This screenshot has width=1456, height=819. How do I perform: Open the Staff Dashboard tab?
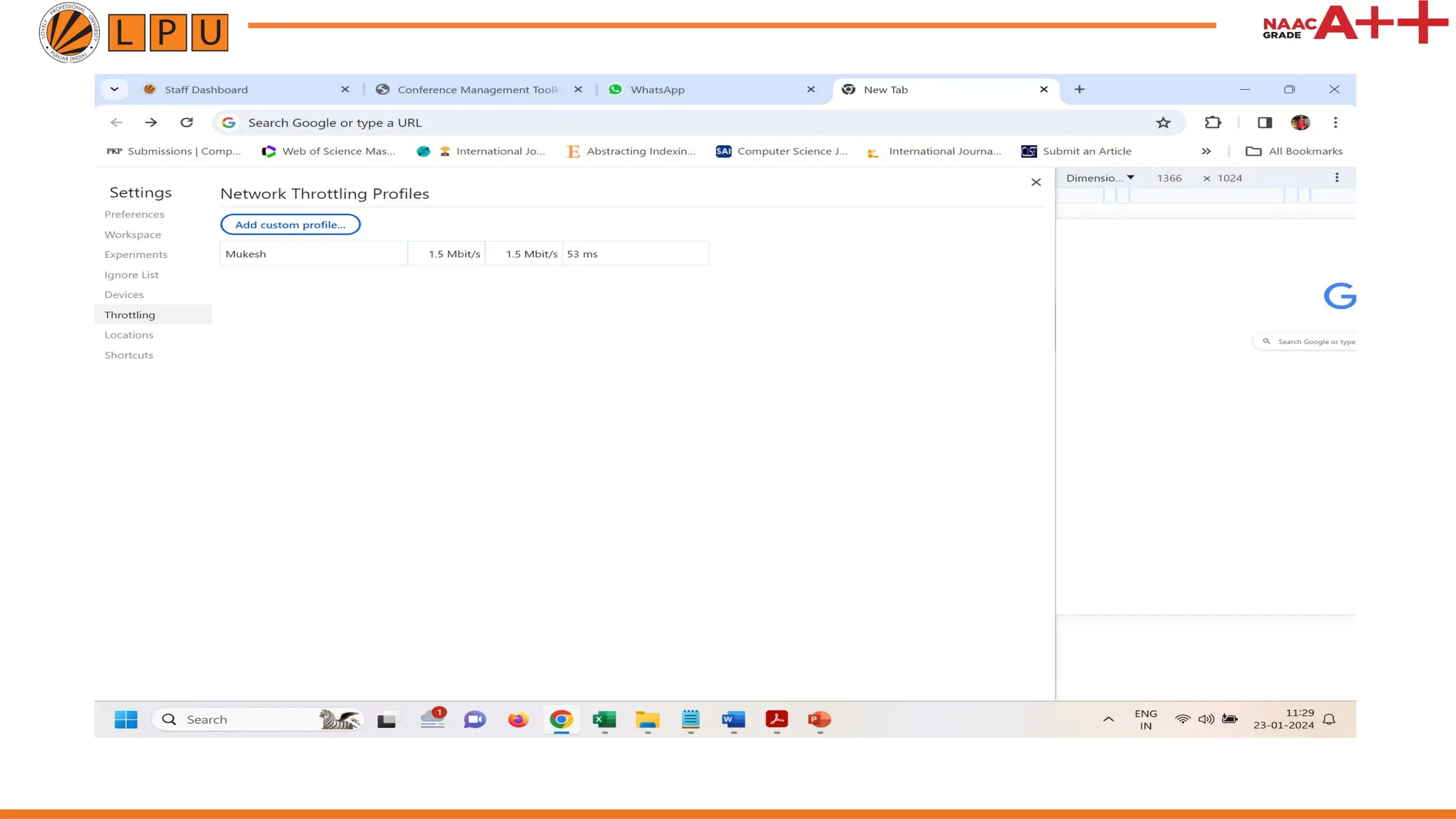[206, 90]
